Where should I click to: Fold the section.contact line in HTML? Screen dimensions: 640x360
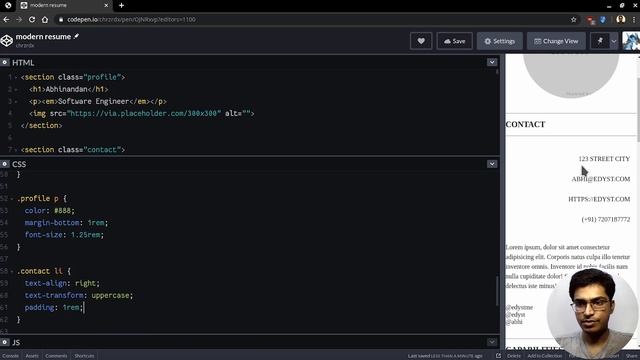point(16,150)
